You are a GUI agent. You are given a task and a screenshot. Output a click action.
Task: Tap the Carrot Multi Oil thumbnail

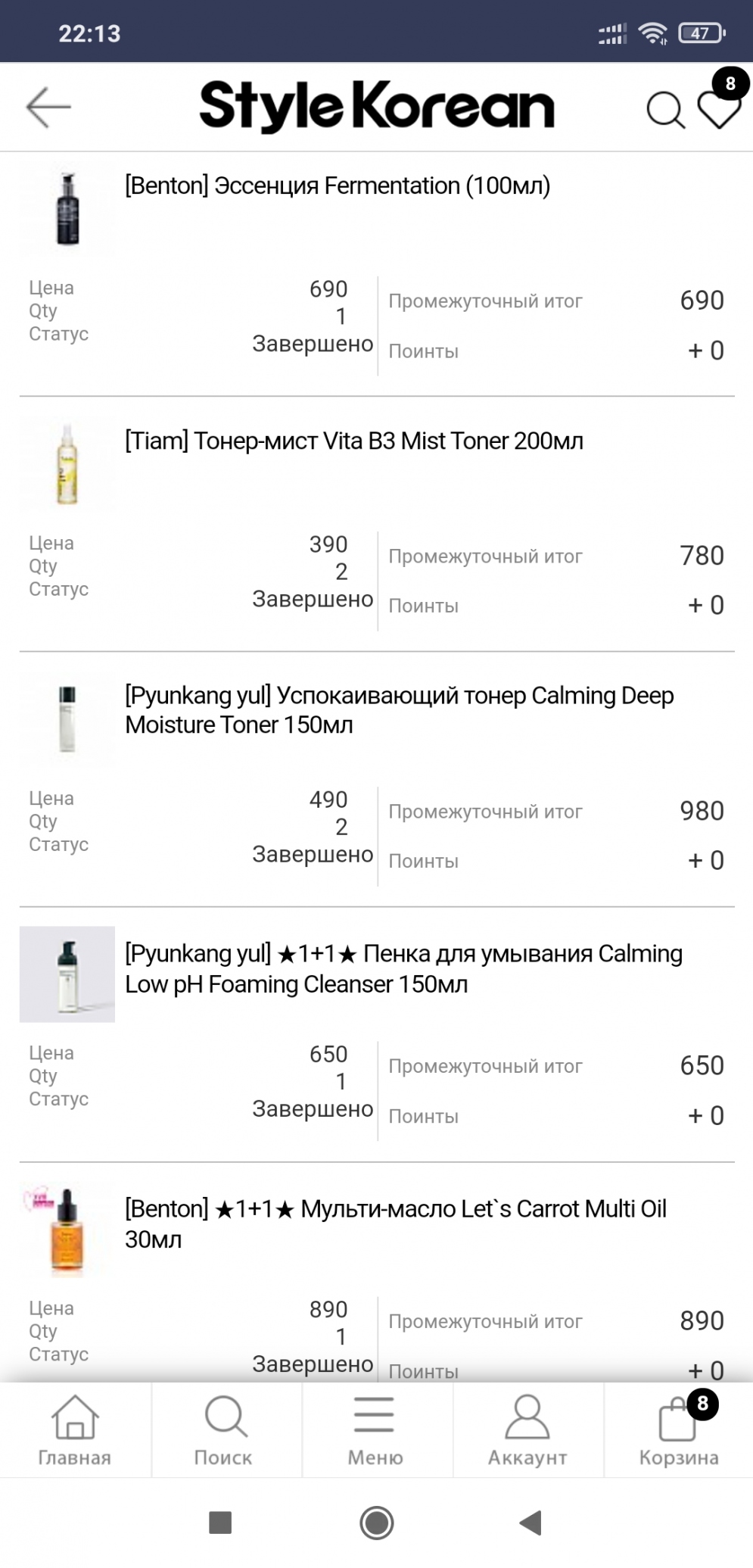67,1230
